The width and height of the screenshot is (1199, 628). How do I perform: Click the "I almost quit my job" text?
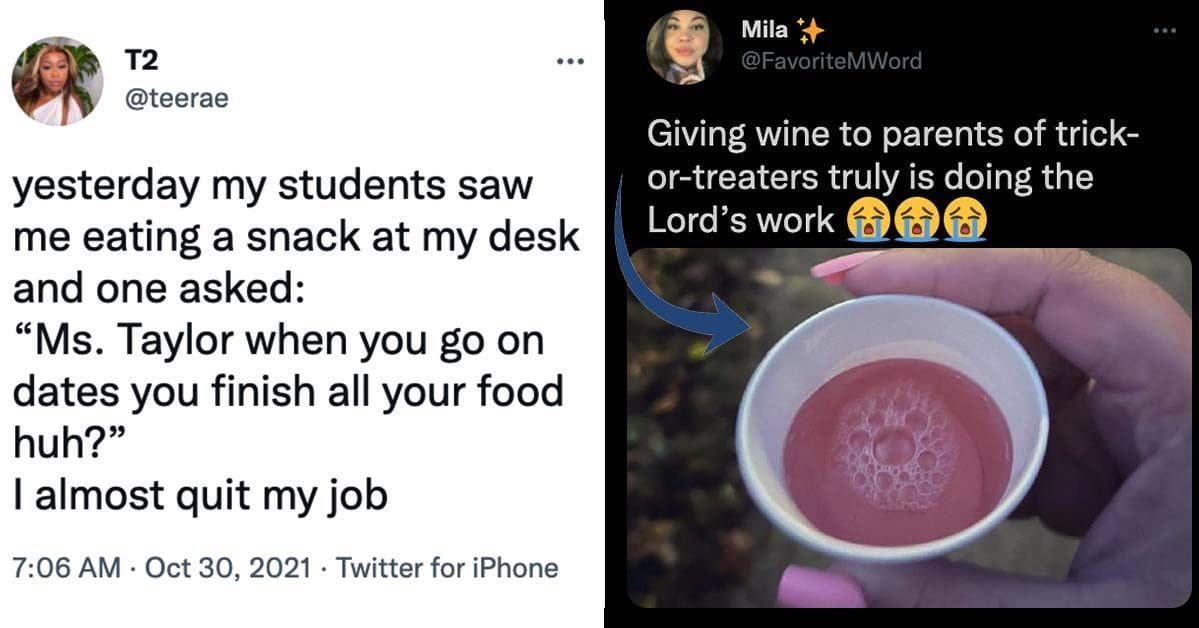point(199,495)
